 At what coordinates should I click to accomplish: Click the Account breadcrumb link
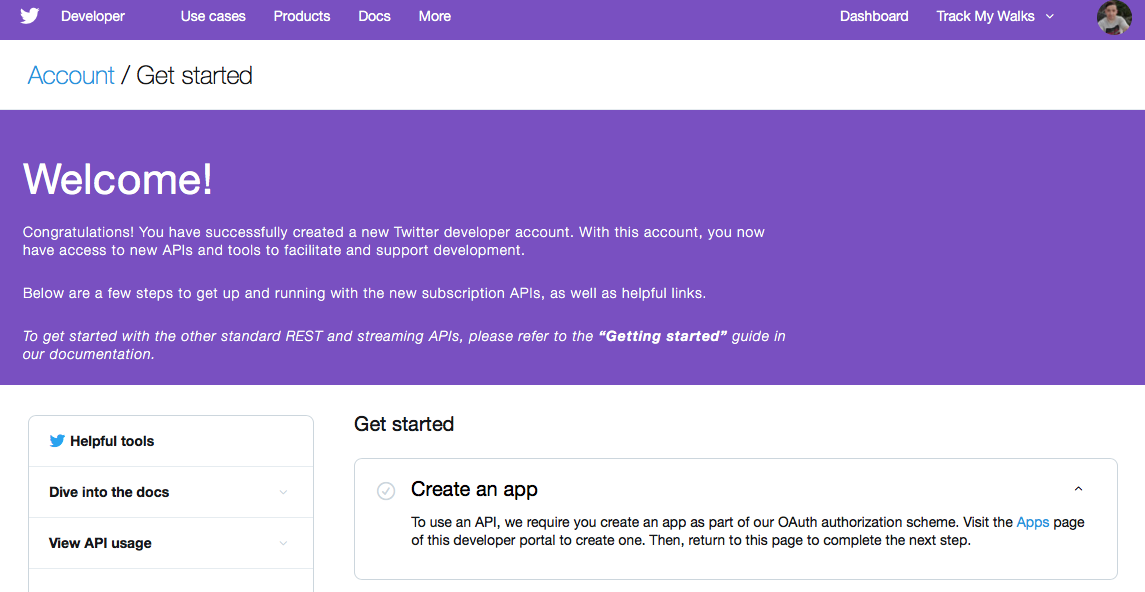pos(71,75)
